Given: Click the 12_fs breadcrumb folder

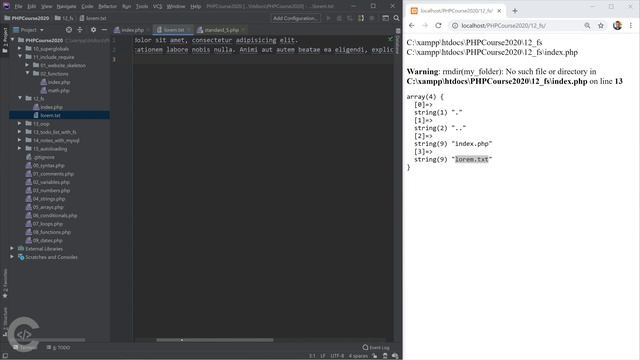Looking at the screenshot, I should pyautogui.click(x=64, y=18).
